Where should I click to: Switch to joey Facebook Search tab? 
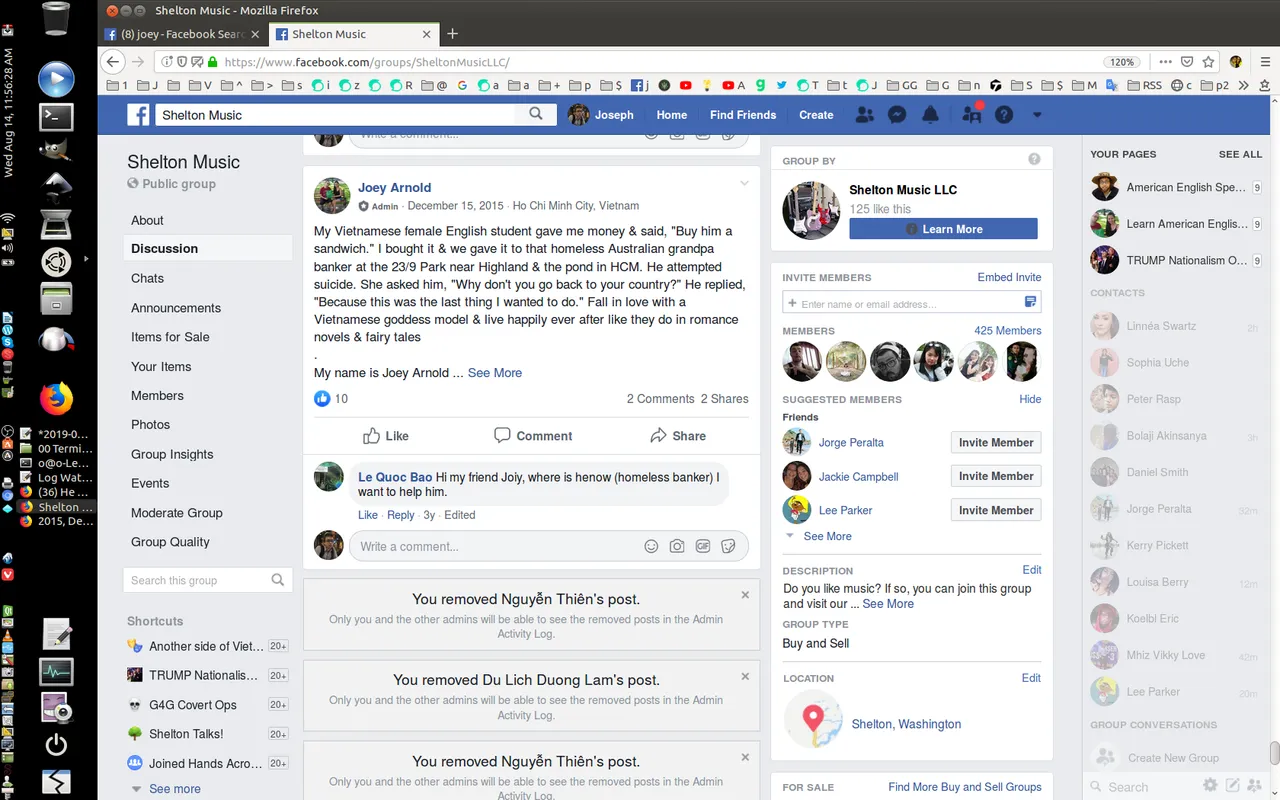click(x=183, y=34)
